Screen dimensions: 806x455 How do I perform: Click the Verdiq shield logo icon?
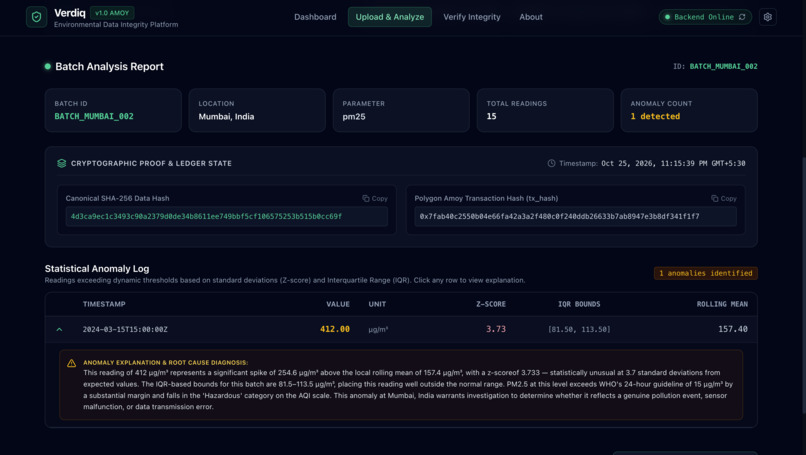point(36,17)
